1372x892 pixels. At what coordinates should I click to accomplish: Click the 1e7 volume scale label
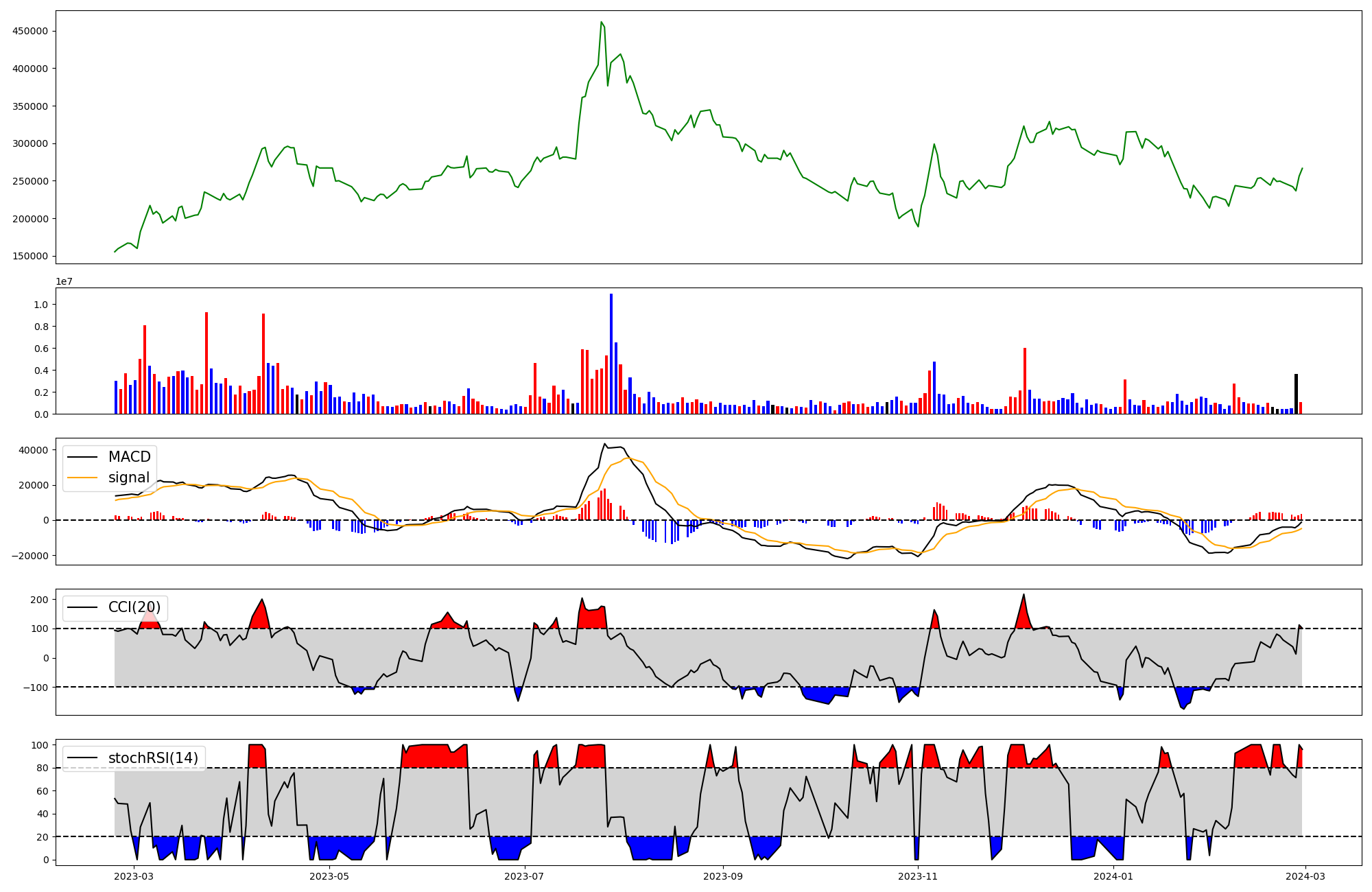click(64, 282)
